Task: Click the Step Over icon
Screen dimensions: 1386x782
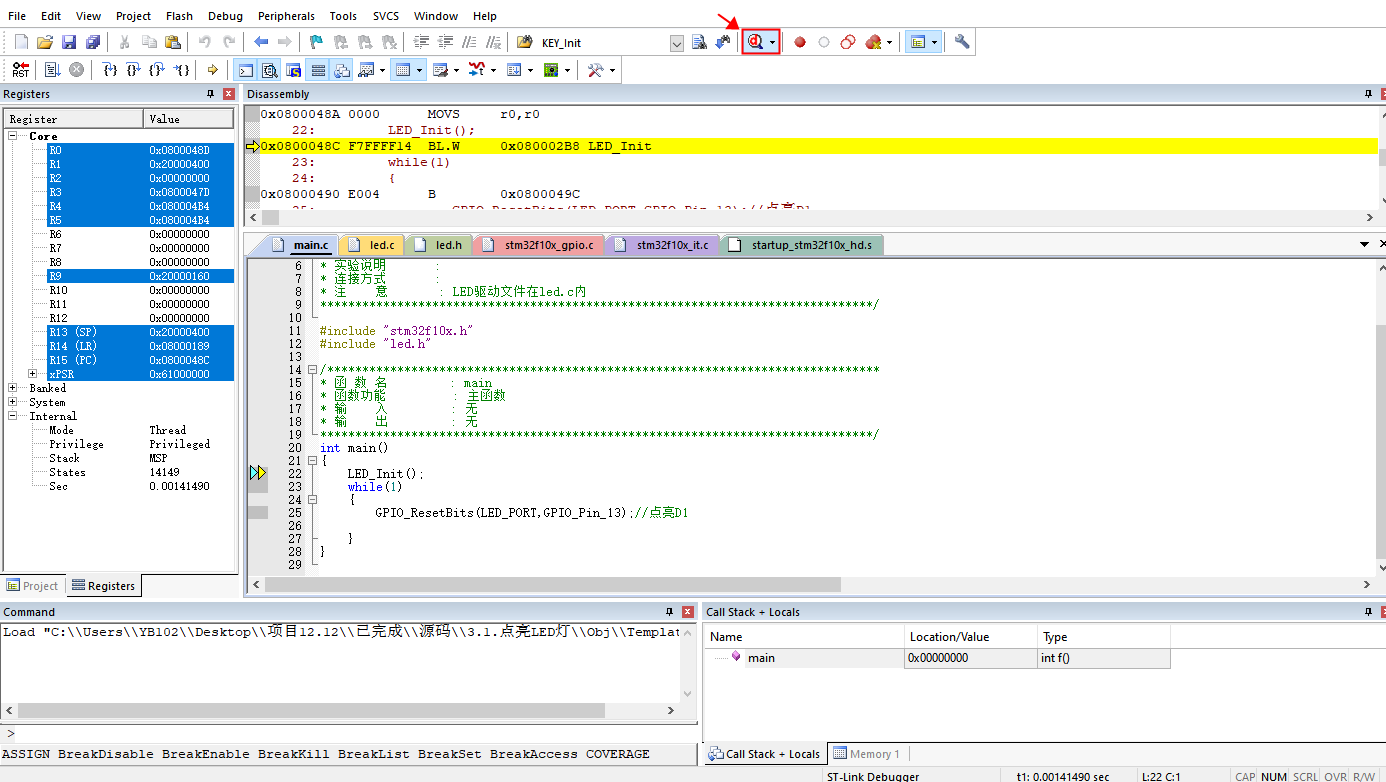Action: tap(134, 70)
